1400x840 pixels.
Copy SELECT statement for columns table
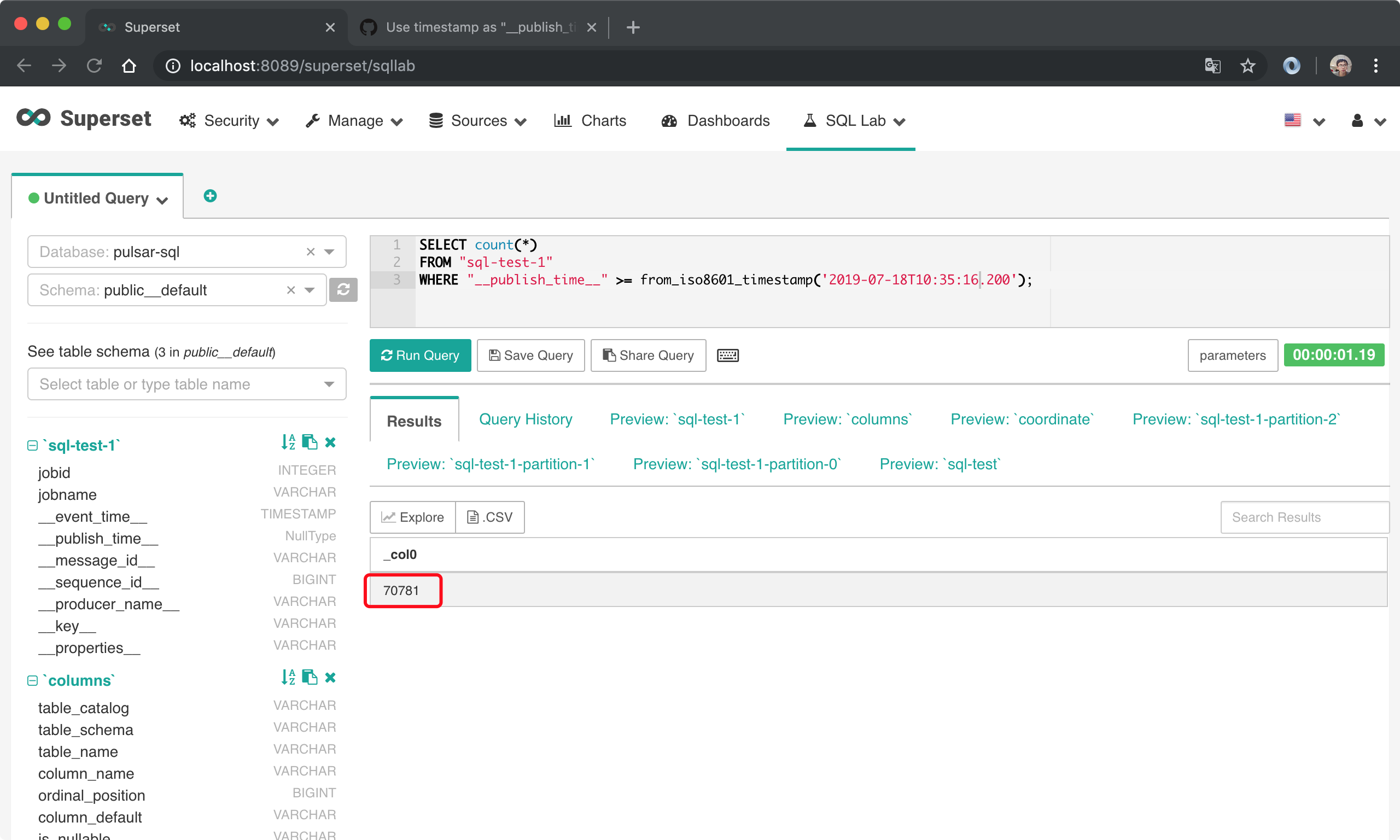[310, 677]
